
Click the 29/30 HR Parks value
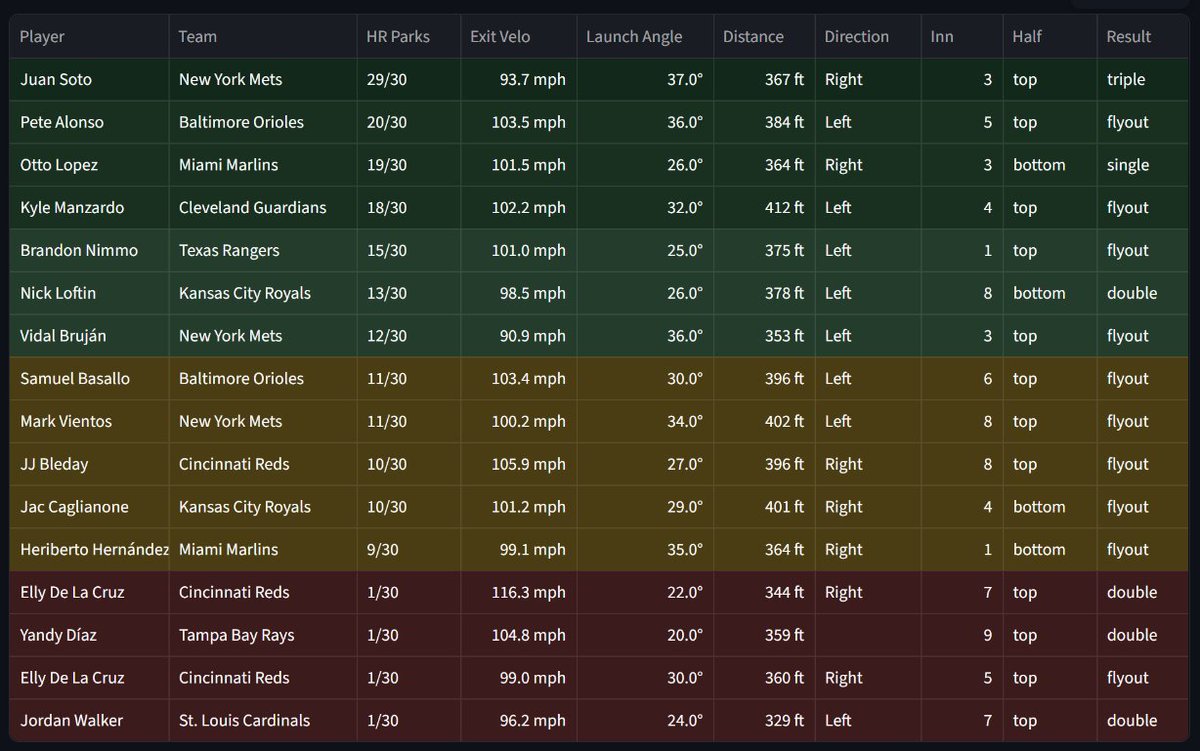tap(409, 79)
